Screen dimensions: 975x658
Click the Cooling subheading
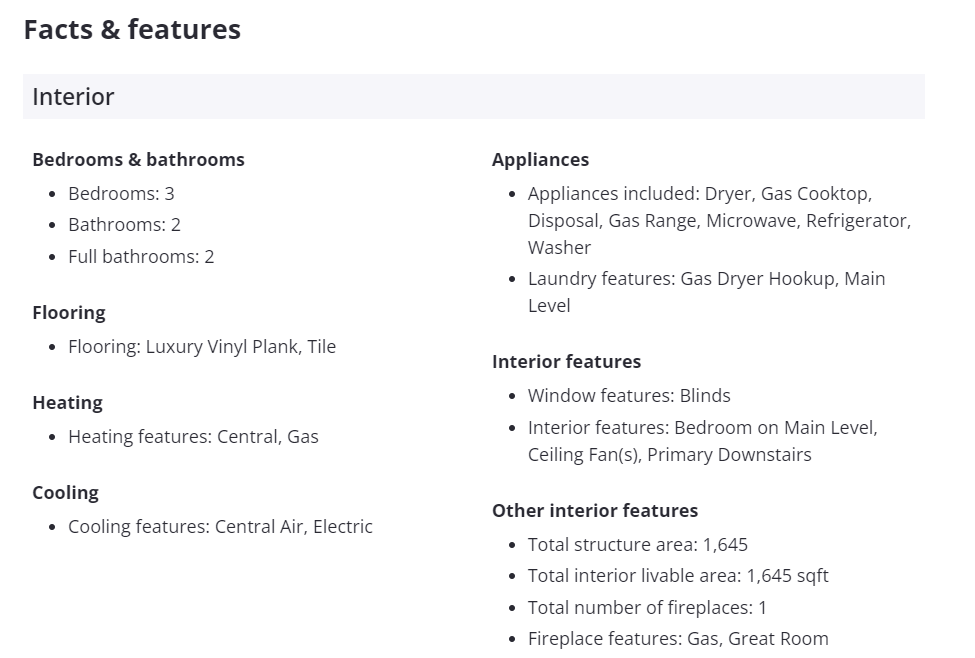pyautogui.click(x=65, y=493)
